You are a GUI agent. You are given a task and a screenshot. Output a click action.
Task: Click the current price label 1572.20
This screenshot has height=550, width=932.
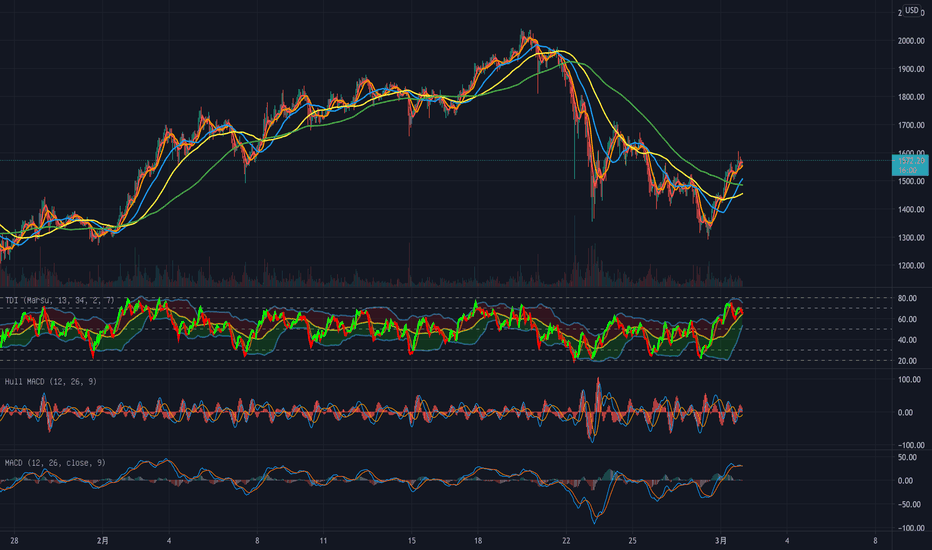[x=911, y=161]
